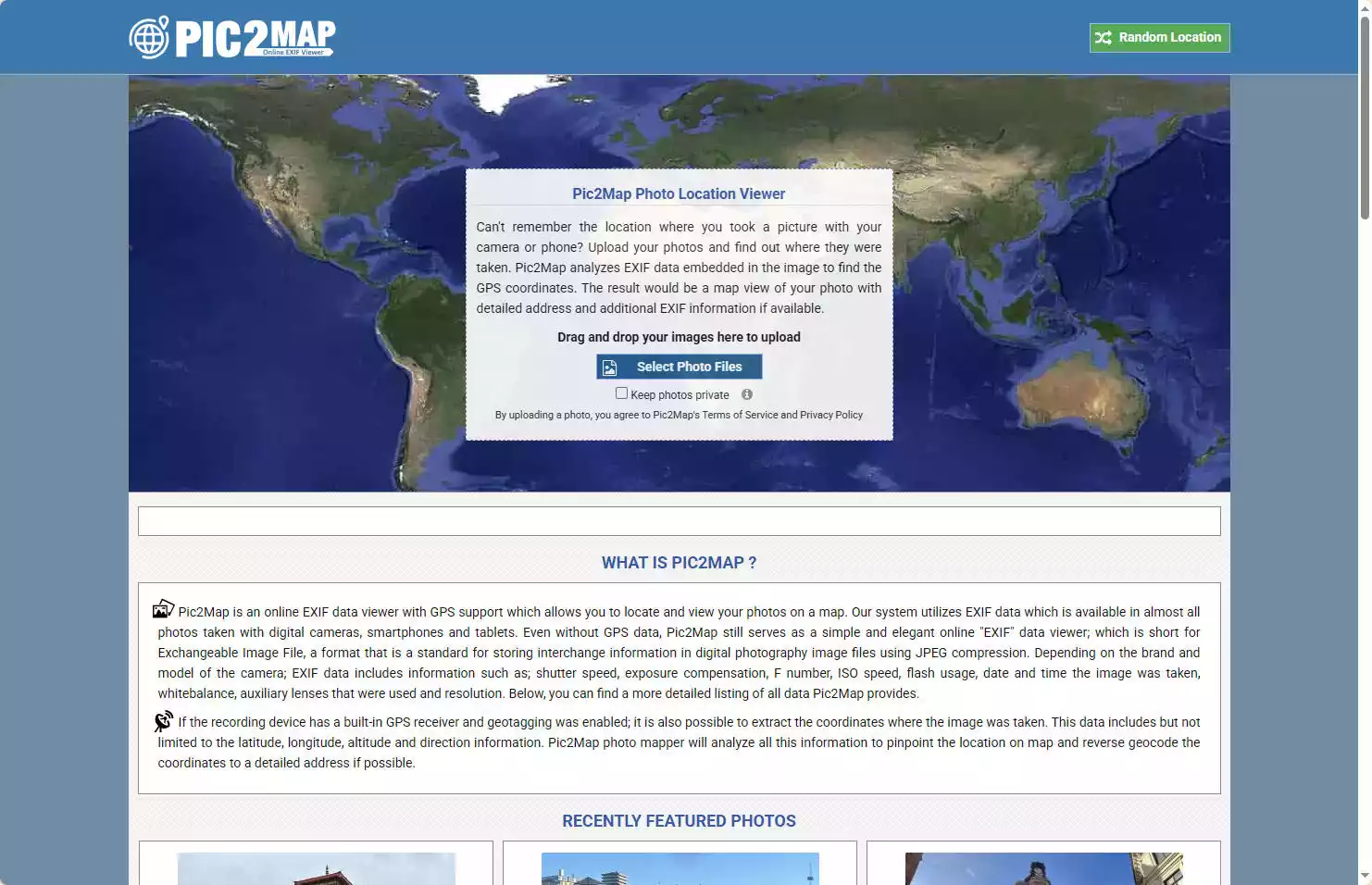Click the empty bar above What Is Pic2Map
Viewport: 1372px width, 885px height.
click(679, 521)
